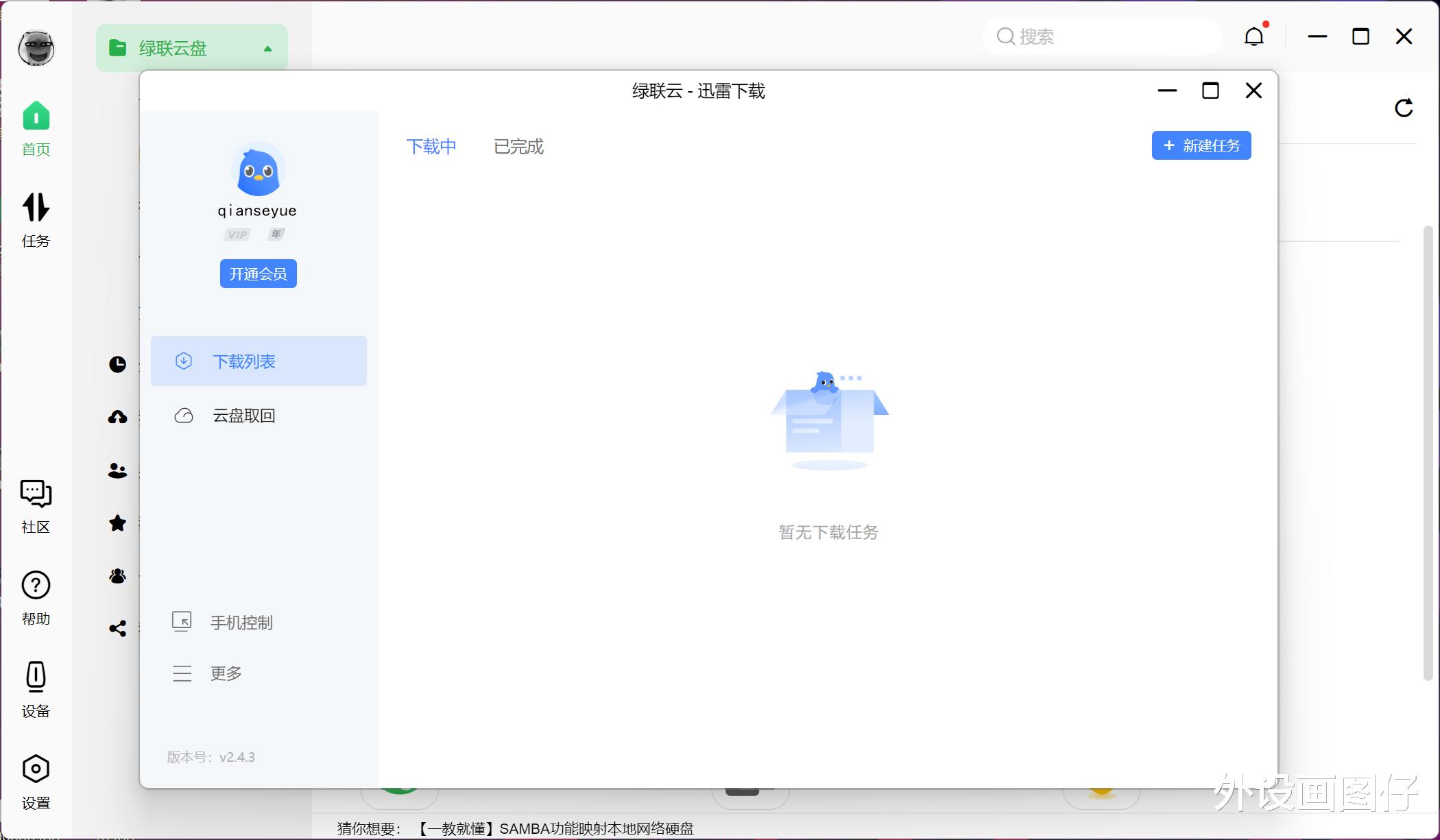Click the recent clock icon in sidebar
The width and height of the screenshot is (1440, 840).
(117, 364)
